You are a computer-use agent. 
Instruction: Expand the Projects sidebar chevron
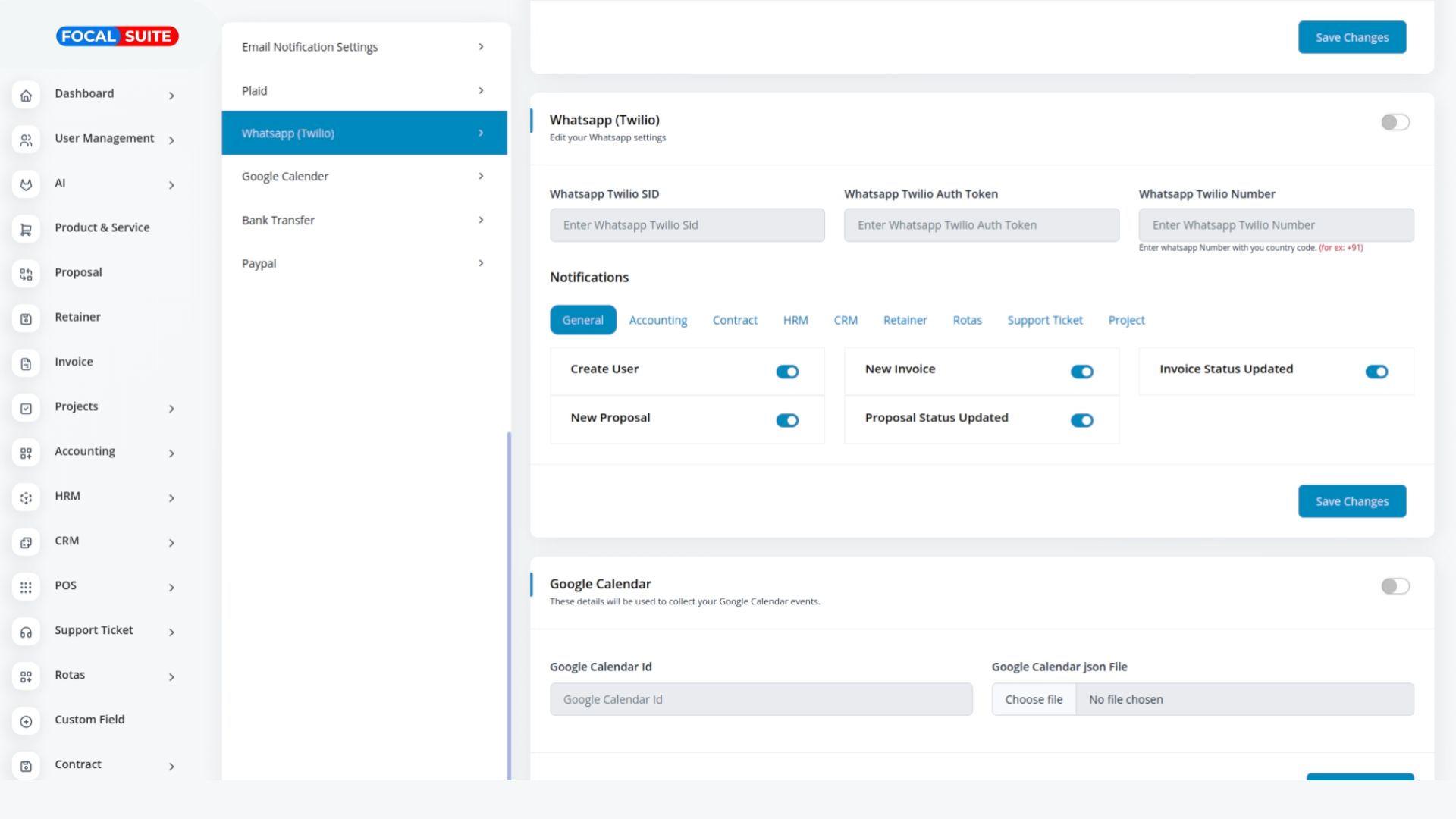(171, 409)
